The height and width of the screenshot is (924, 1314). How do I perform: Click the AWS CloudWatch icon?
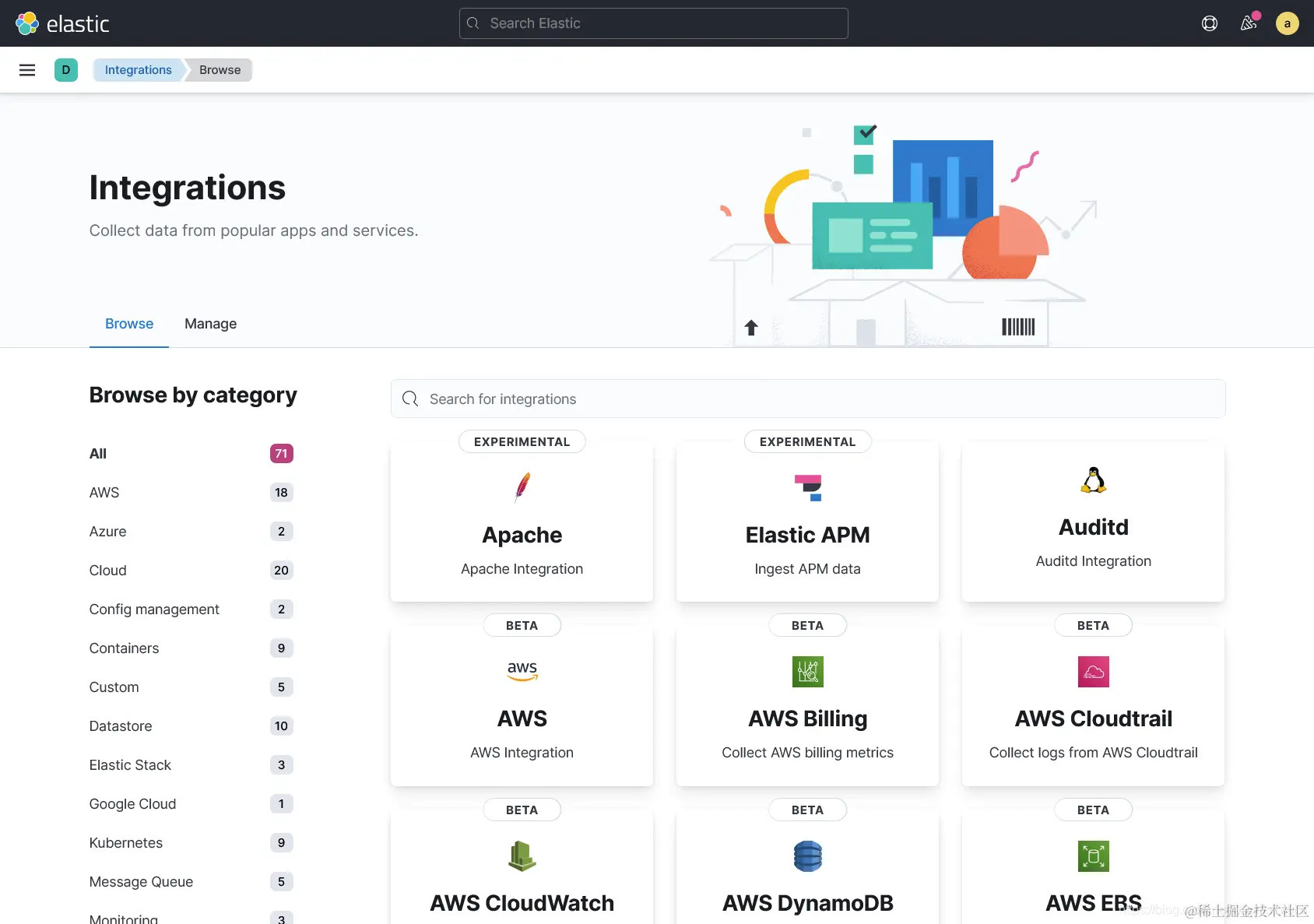click(x=522, y=856)
